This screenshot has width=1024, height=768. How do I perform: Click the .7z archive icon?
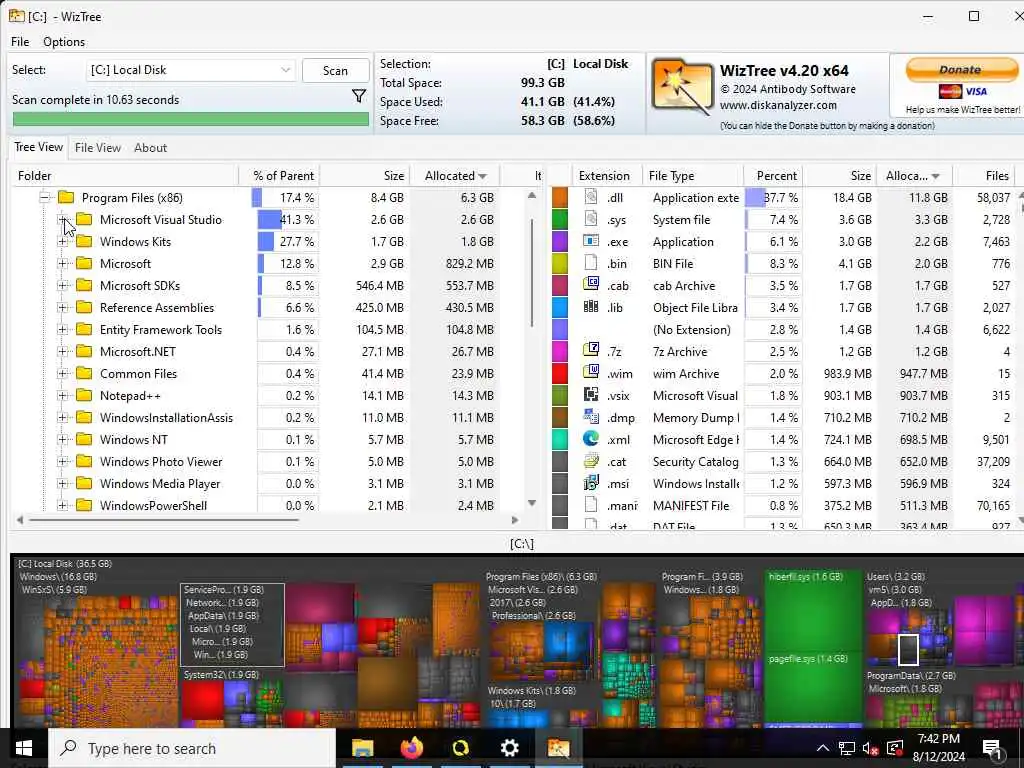[x=591, y=350]
